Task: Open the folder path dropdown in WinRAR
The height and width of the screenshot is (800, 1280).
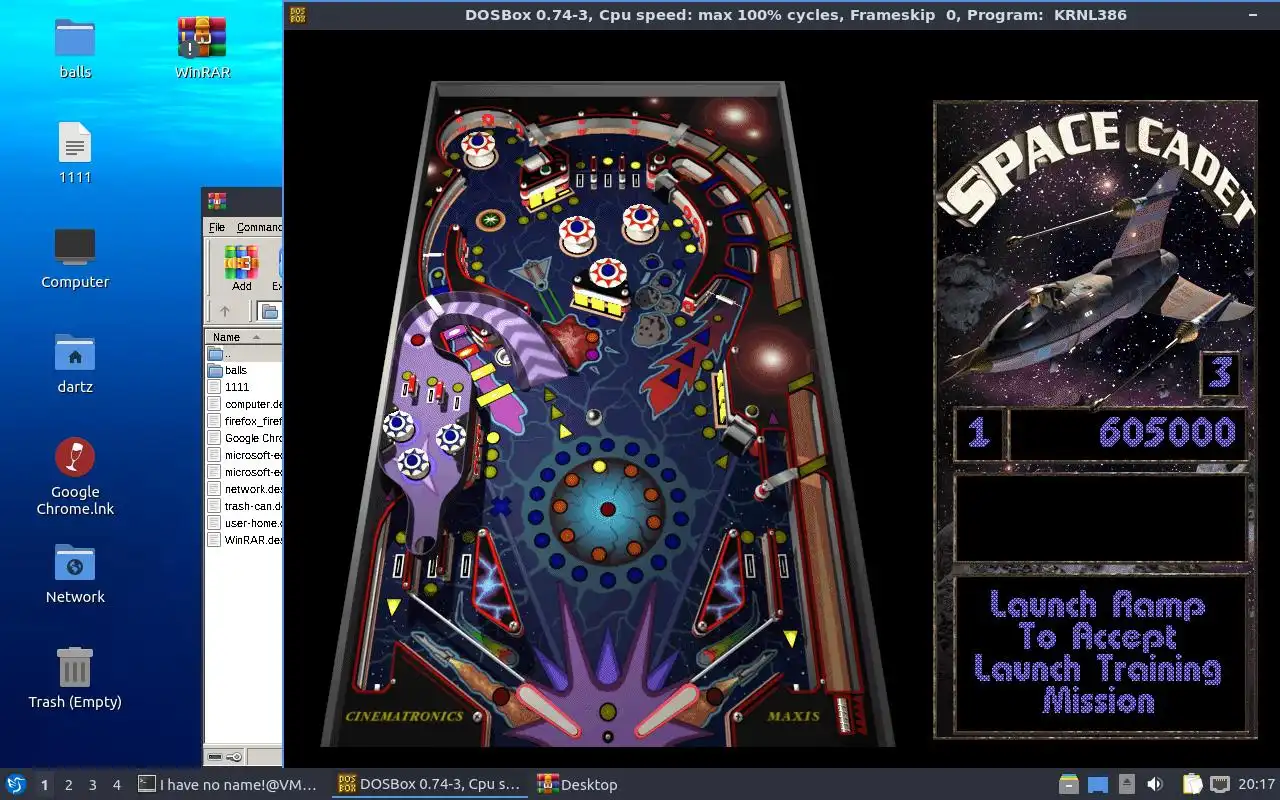Action: coord(270,311)
